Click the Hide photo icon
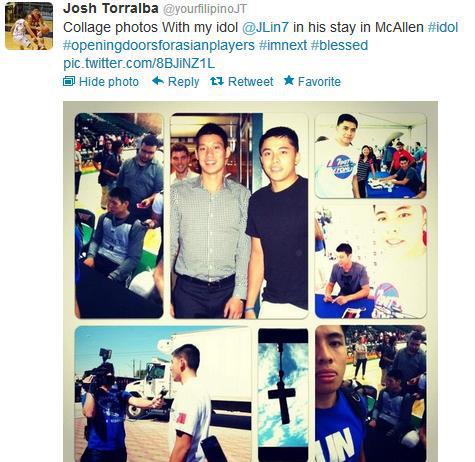The width and height of the screenshot is (475, 462). [69, 81]
